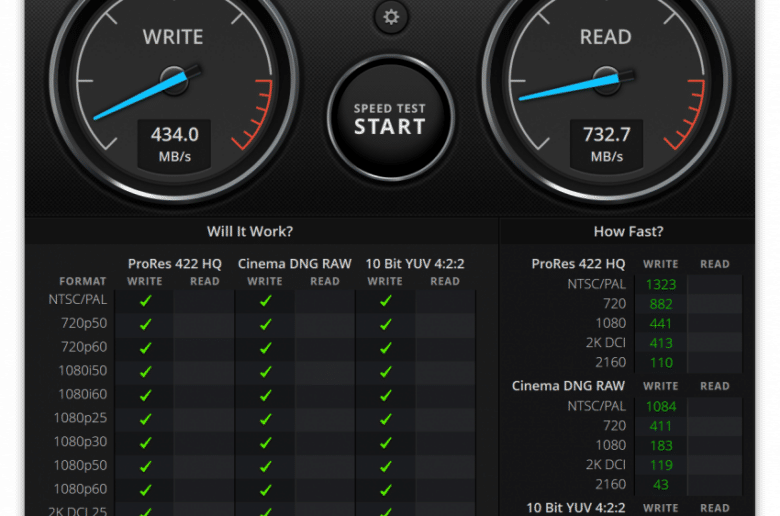Click Cinema DNG RAW write checkmark for 720p60

265,348
